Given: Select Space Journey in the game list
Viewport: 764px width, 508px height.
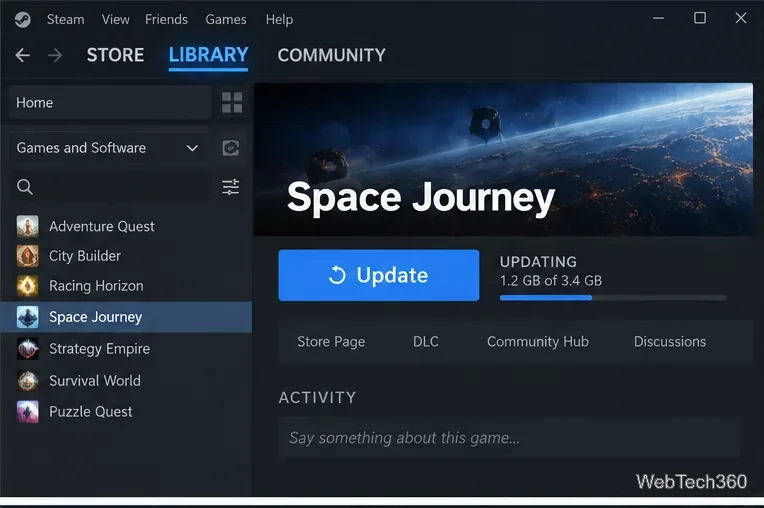Looking at the screenshot, I should point(126,317).
